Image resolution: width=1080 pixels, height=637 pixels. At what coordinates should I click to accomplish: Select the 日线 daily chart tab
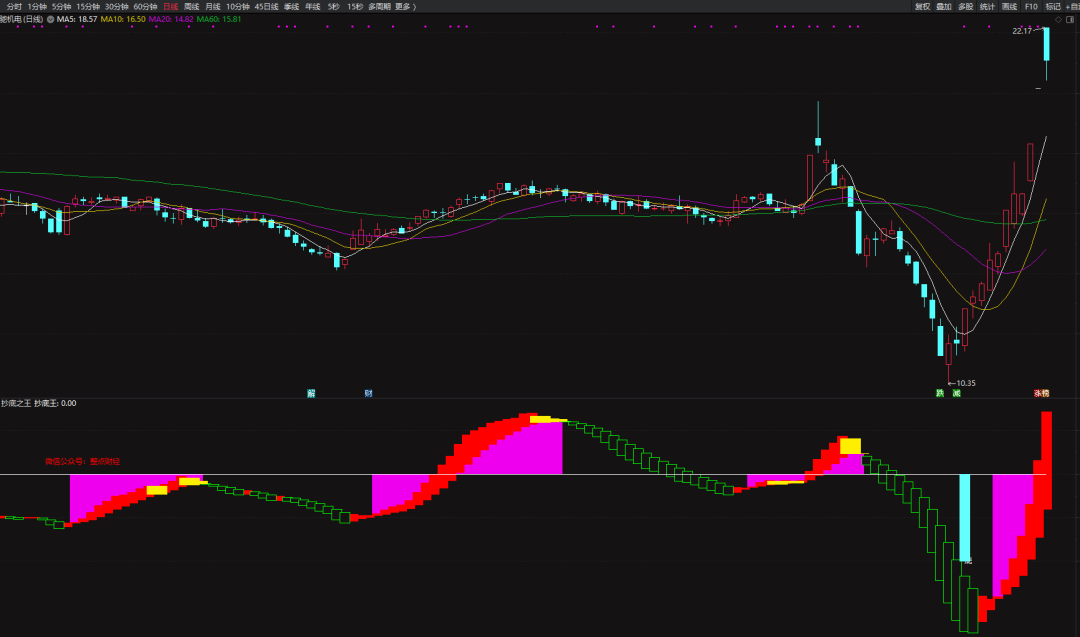coord(170,6)
